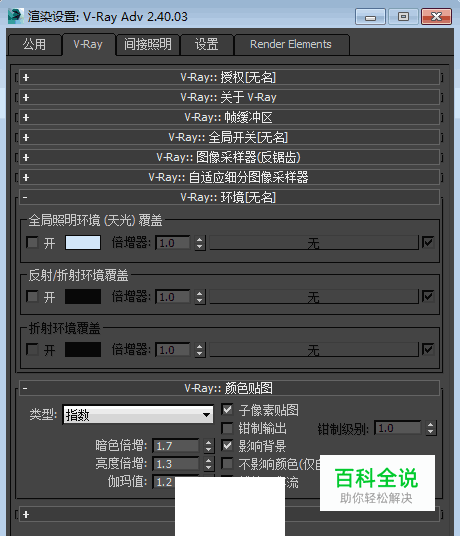
Task: Enable the 不影响颜色 checkbox
Action: [227, 464]
